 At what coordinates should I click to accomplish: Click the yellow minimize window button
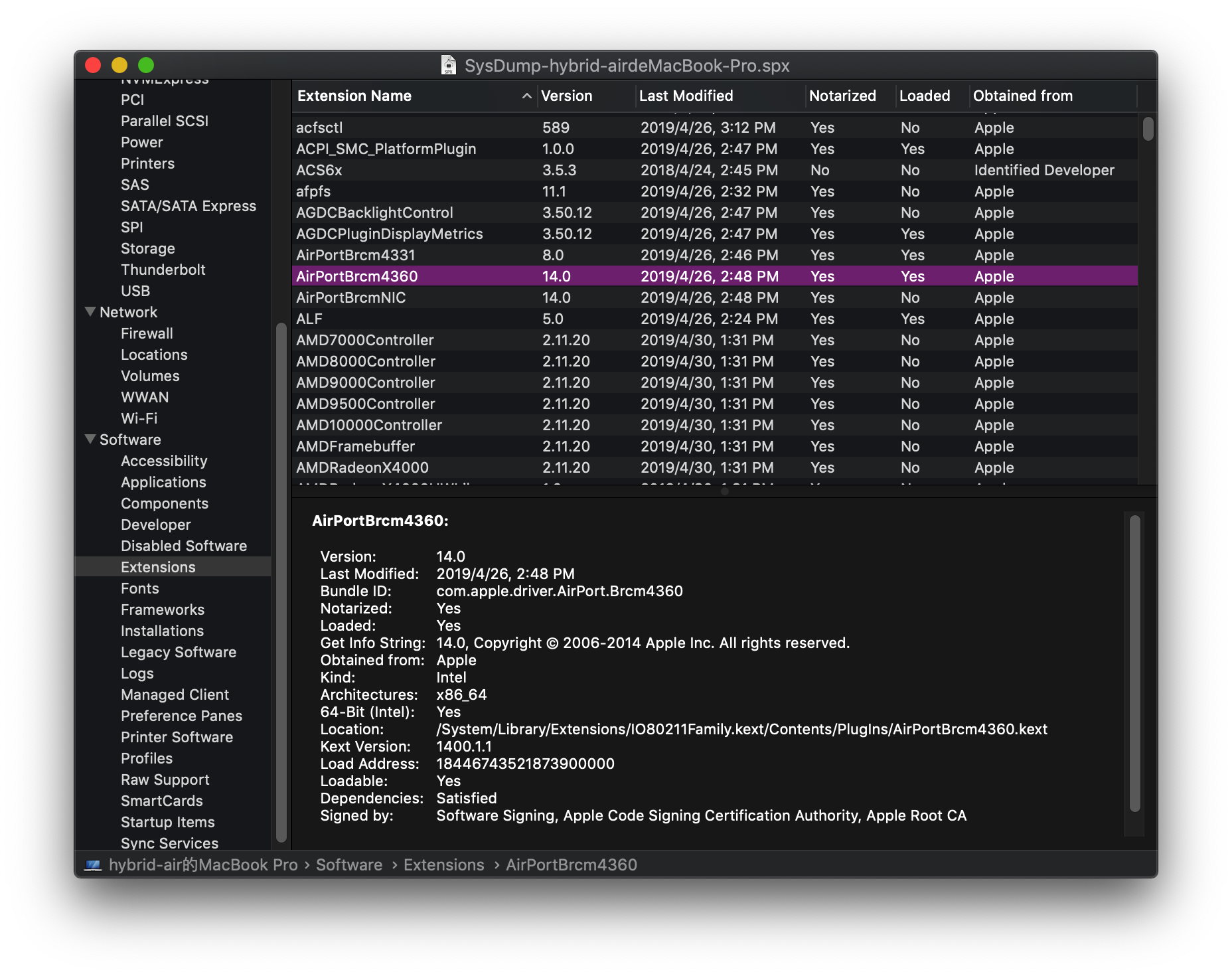tap(119, 65)
